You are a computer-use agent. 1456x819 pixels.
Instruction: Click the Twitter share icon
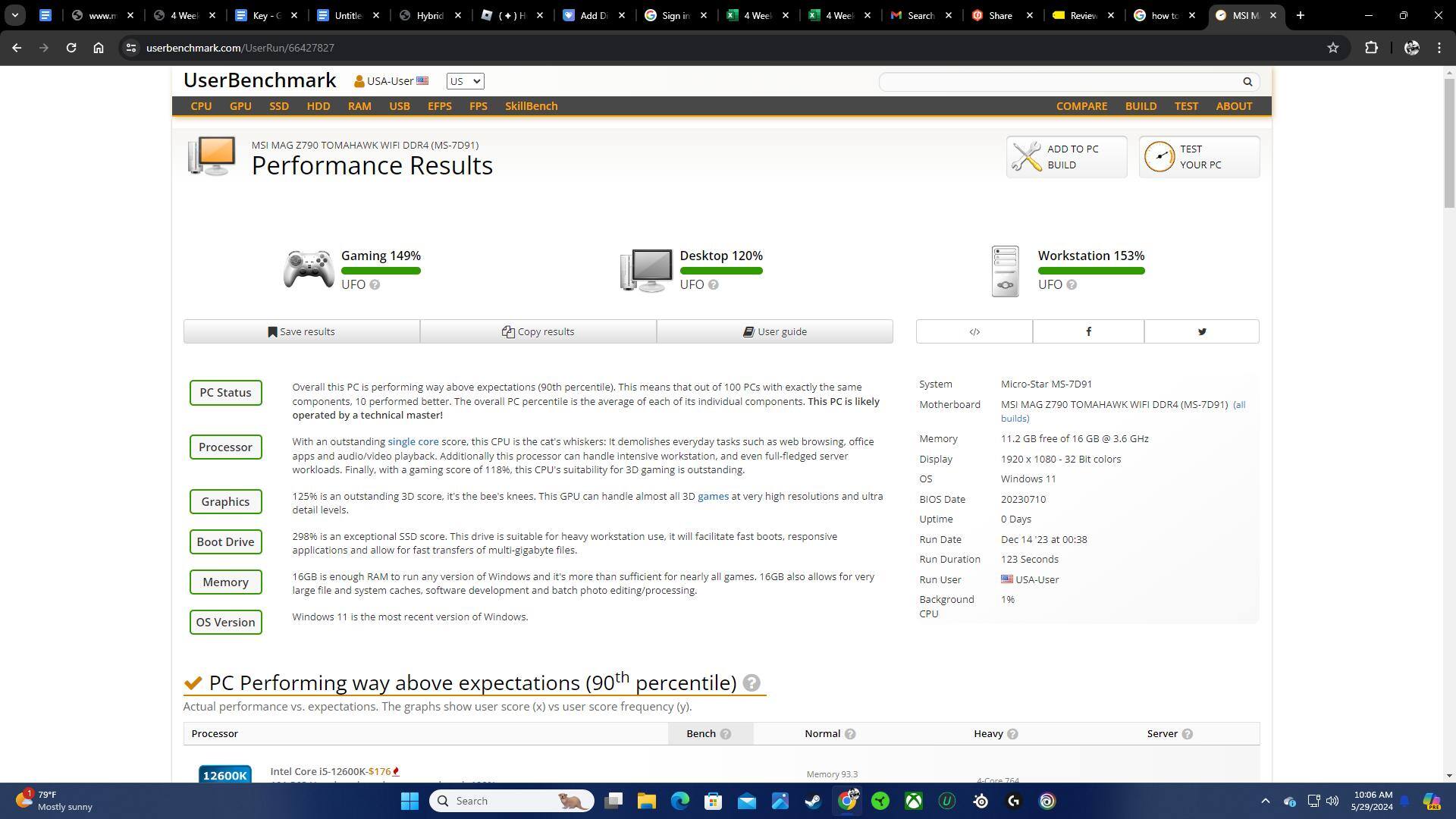1202,332
